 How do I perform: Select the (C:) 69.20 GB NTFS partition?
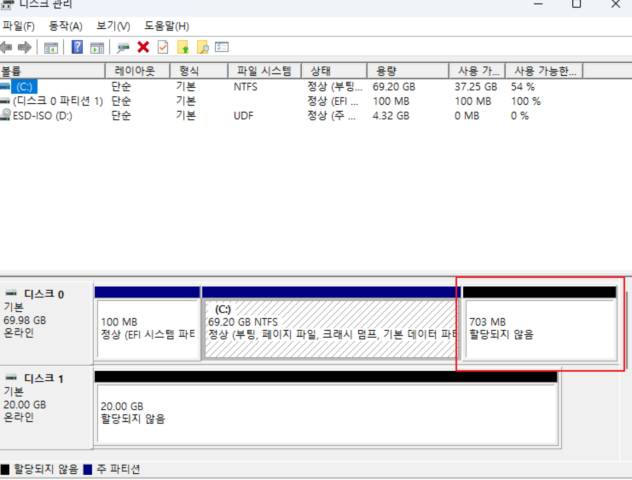coord(330,328)
